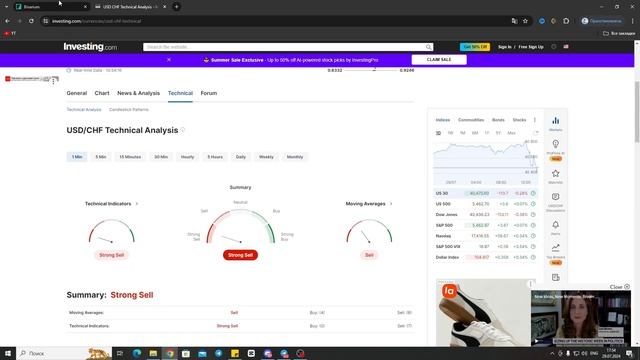Image resolution: width=640 pixels, height=360 pixels.
Task: Select the 15 Minutes timeframe
Action: (130, 157)
